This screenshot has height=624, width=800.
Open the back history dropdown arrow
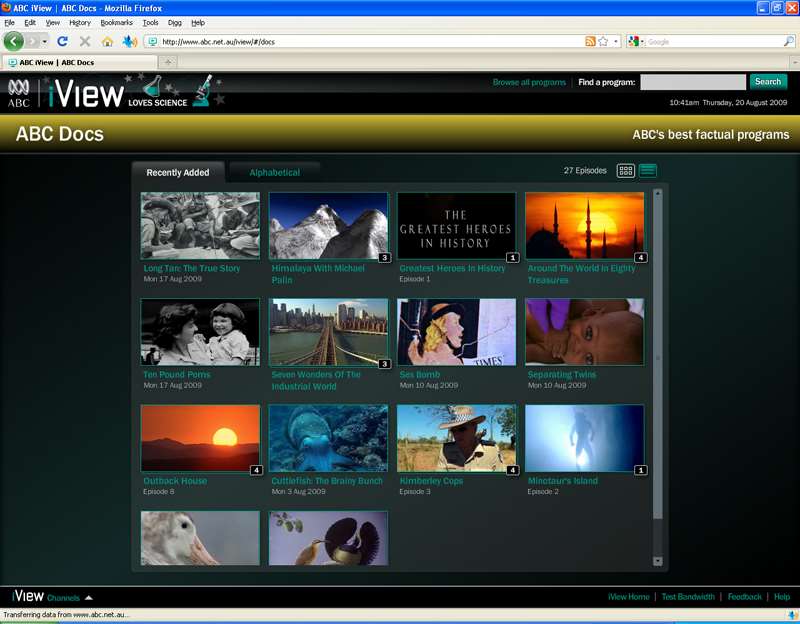[x=44, y=41]
